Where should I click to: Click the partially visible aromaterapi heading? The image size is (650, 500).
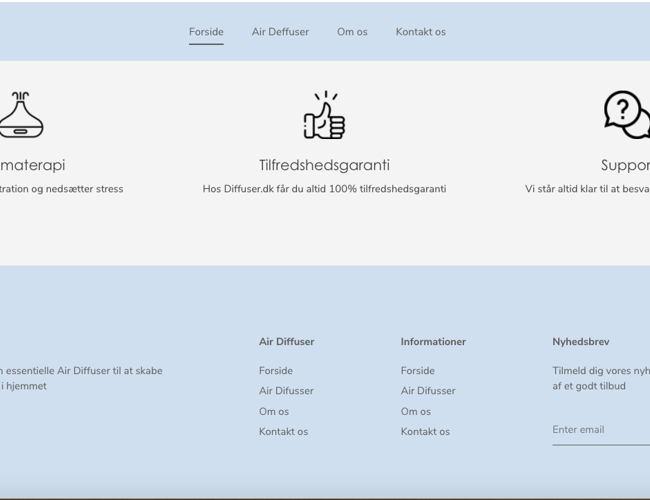tap(33, 165)
